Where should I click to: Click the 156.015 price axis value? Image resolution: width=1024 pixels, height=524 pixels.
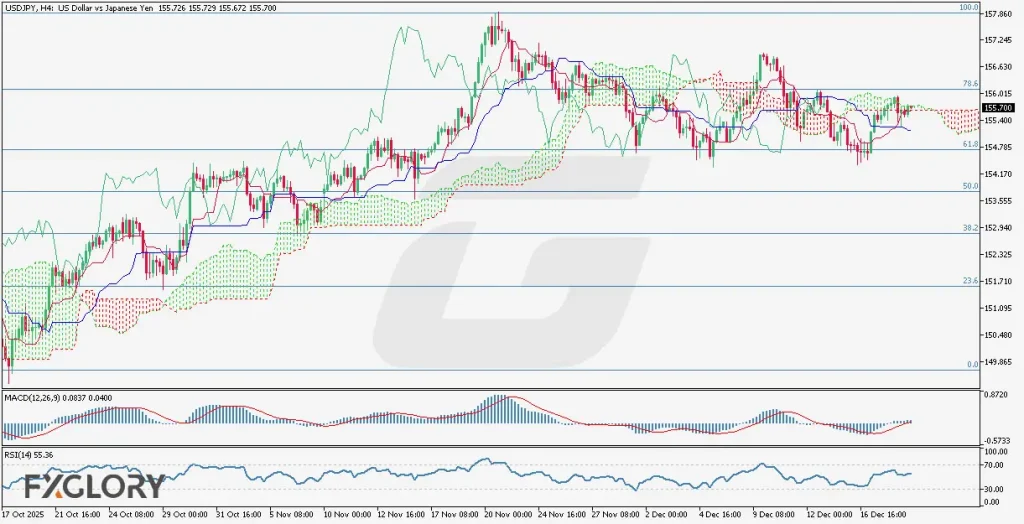(997, 93)
